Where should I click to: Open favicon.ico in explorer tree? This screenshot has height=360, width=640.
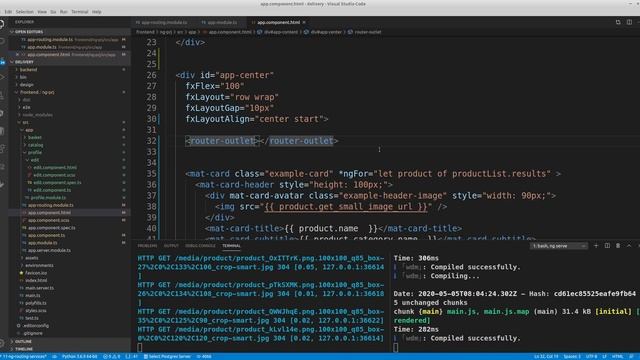[x=36, y=273]
